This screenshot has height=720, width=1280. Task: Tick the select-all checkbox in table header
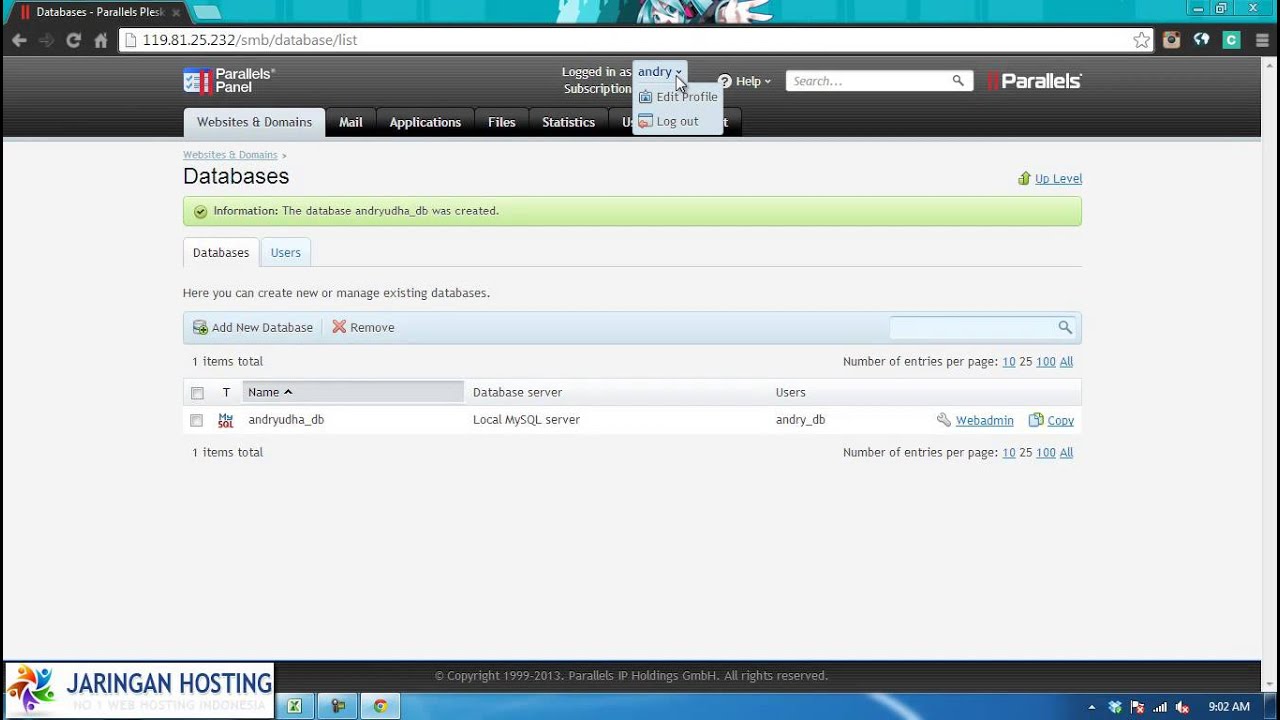coord(197,393)
